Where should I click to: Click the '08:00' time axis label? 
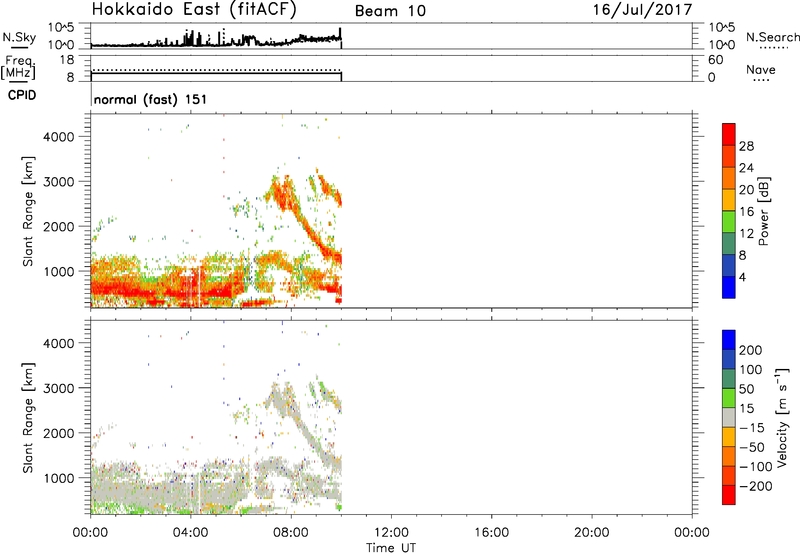point(291,533)
